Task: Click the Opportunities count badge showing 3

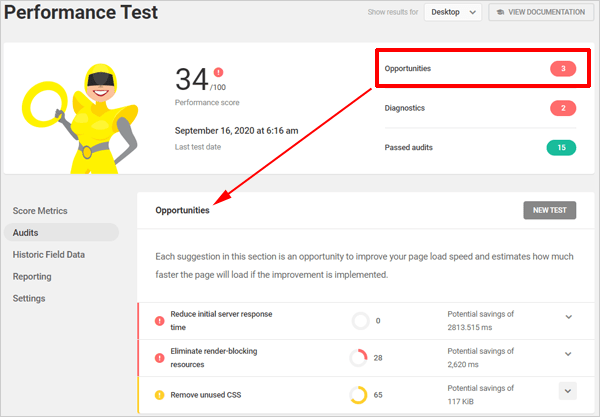Action: pyautogui.click(x=563, y=69)
